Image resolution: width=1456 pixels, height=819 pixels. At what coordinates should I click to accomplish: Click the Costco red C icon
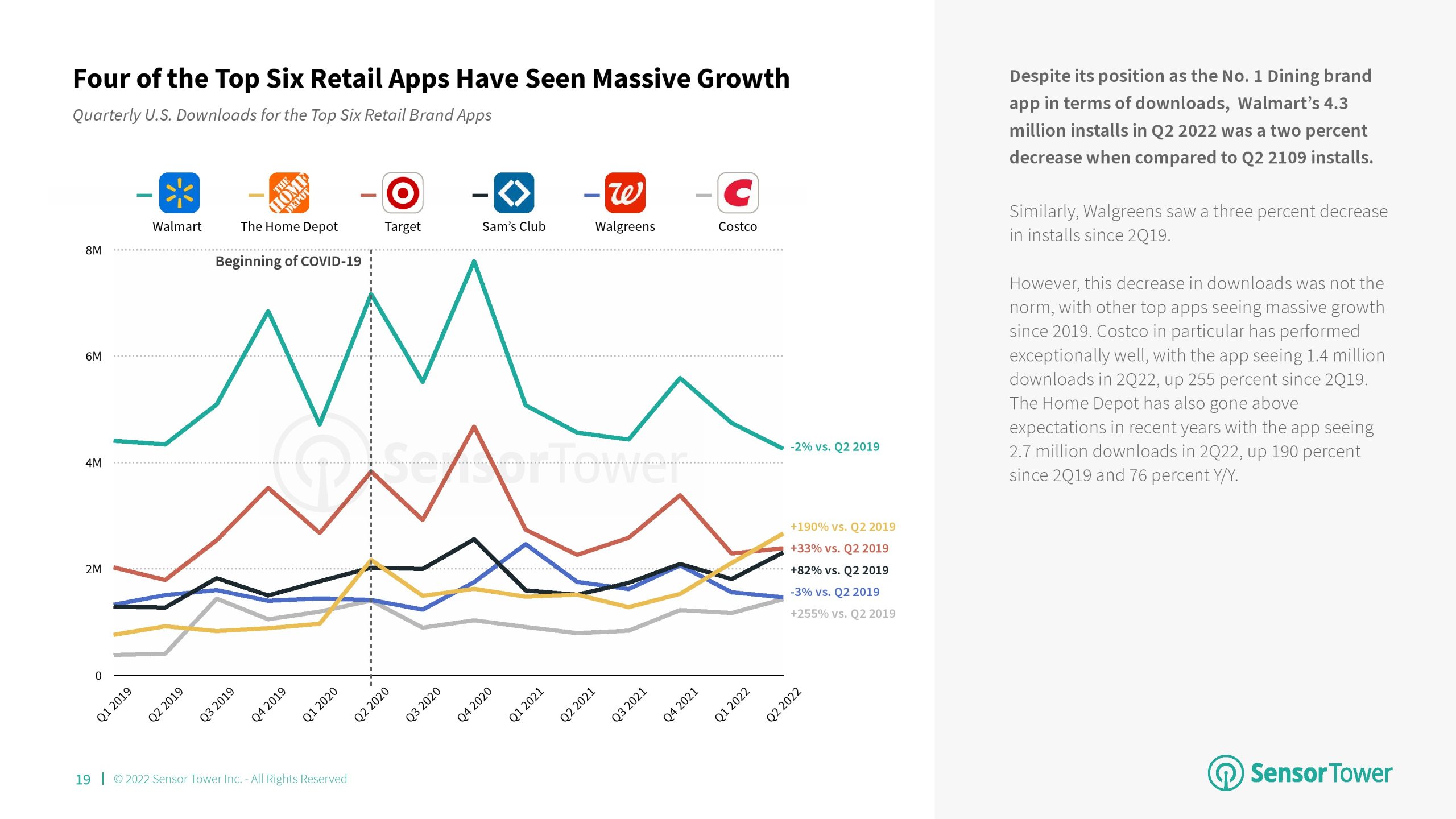click(x=738, y=193)
